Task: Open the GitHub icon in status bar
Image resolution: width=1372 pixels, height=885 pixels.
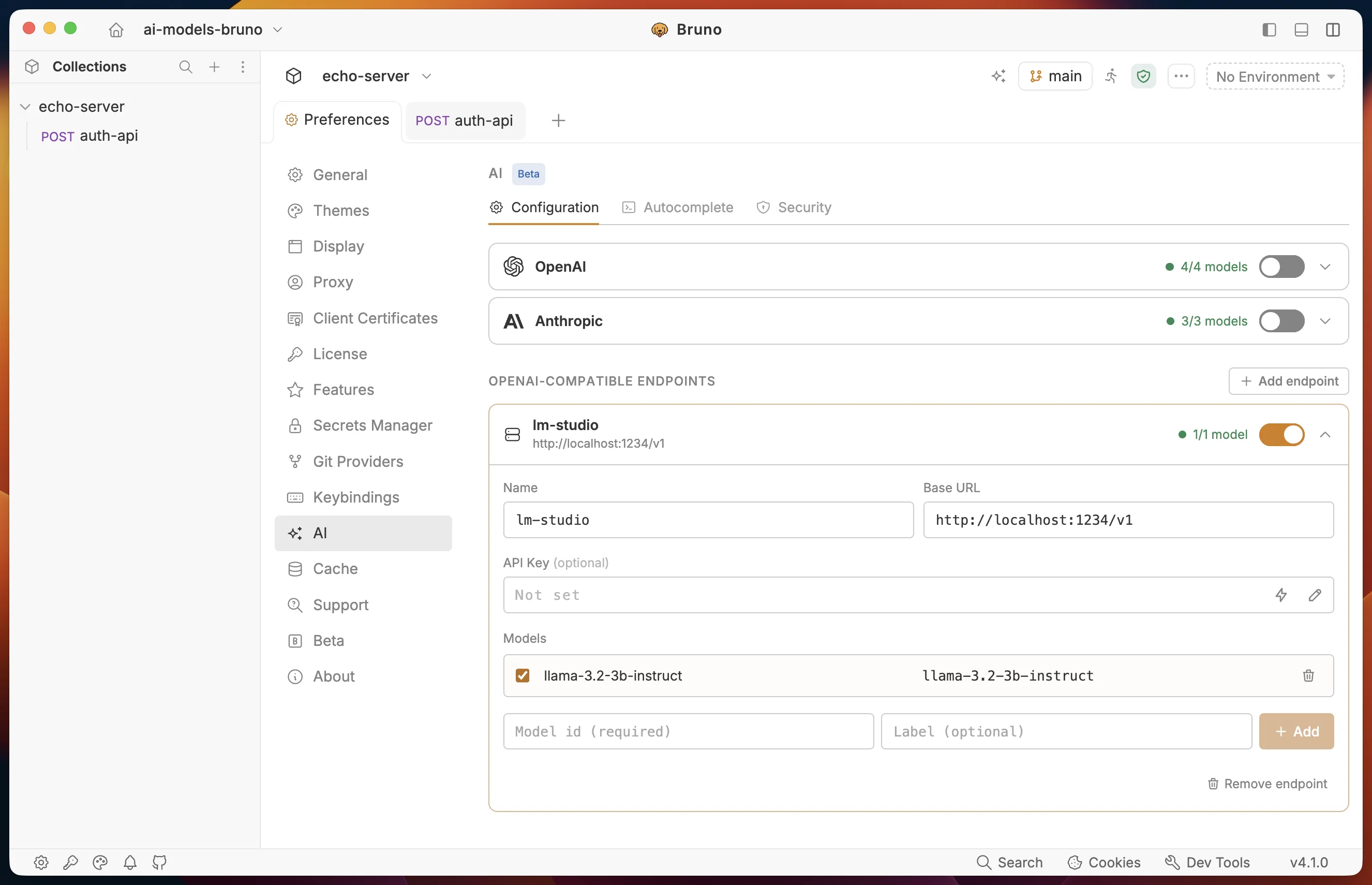Action: tap(160, 863)
